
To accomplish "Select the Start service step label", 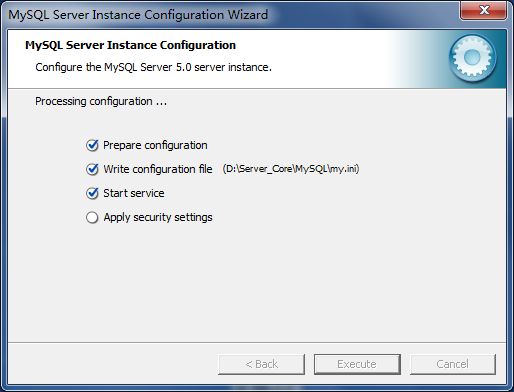I will (x=134, y=193).
